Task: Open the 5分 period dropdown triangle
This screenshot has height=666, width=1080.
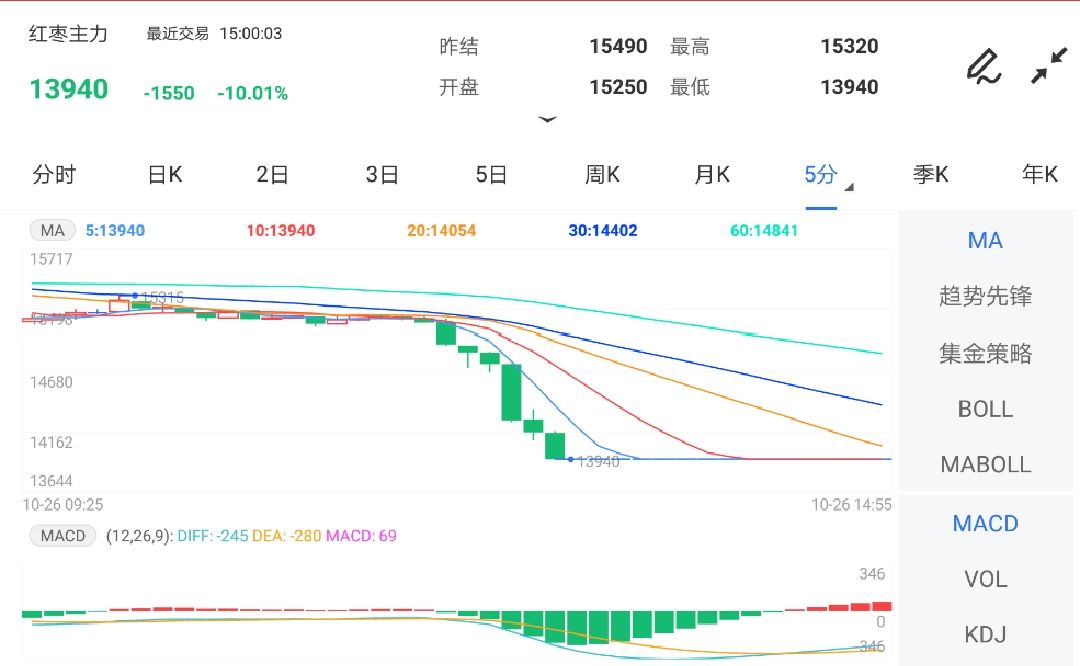Action: 849,187
